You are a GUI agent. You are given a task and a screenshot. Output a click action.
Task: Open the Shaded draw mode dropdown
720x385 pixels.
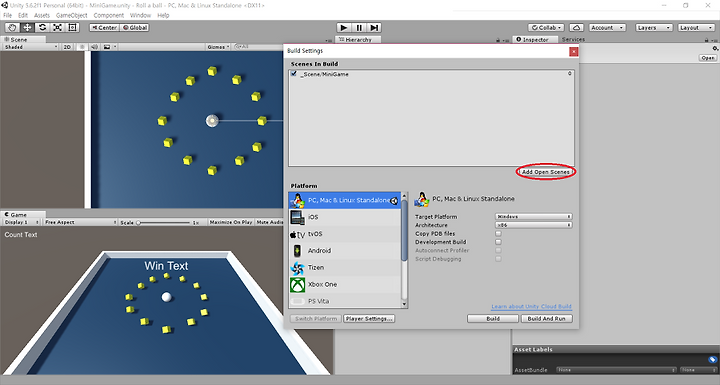31,47
